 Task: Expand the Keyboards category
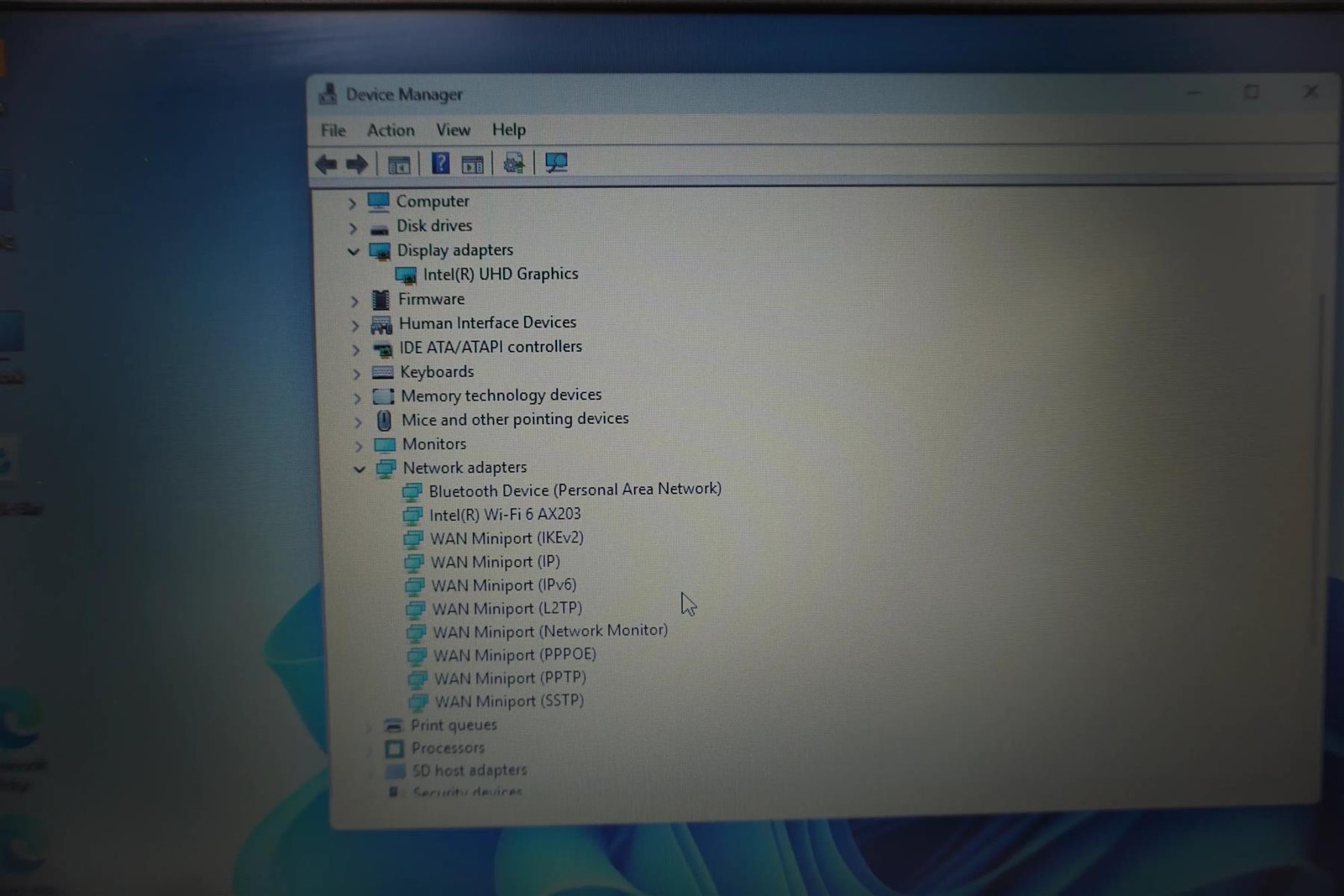click(x=356, y=373)
